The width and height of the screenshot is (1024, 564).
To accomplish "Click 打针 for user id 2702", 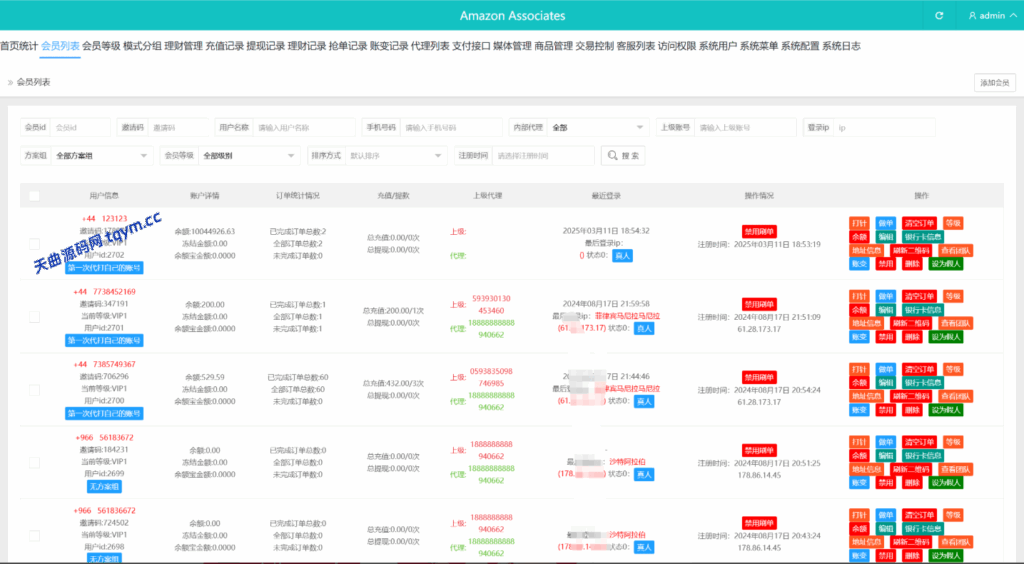I will [x=859, y=223].
